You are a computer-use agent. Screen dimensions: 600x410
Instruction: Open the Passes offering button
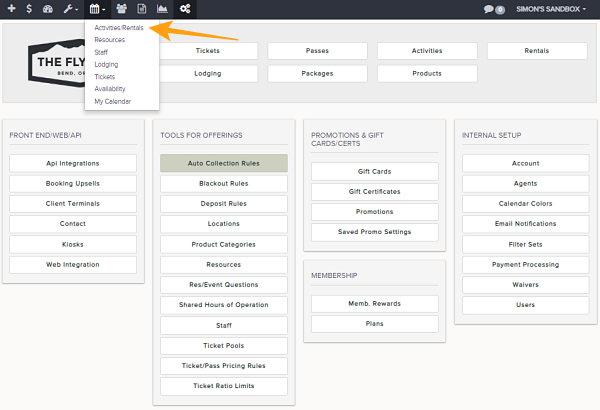pos(317,51)
